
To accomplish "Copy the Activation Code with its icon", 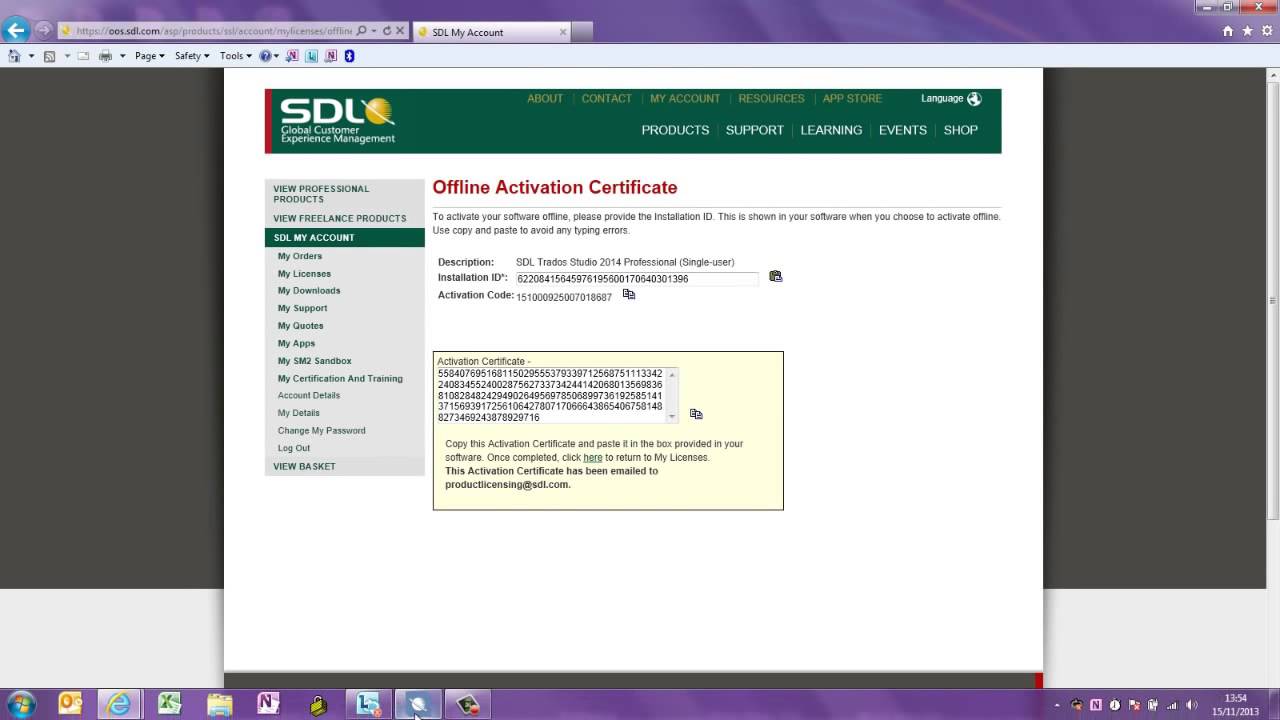I will 629,294.
